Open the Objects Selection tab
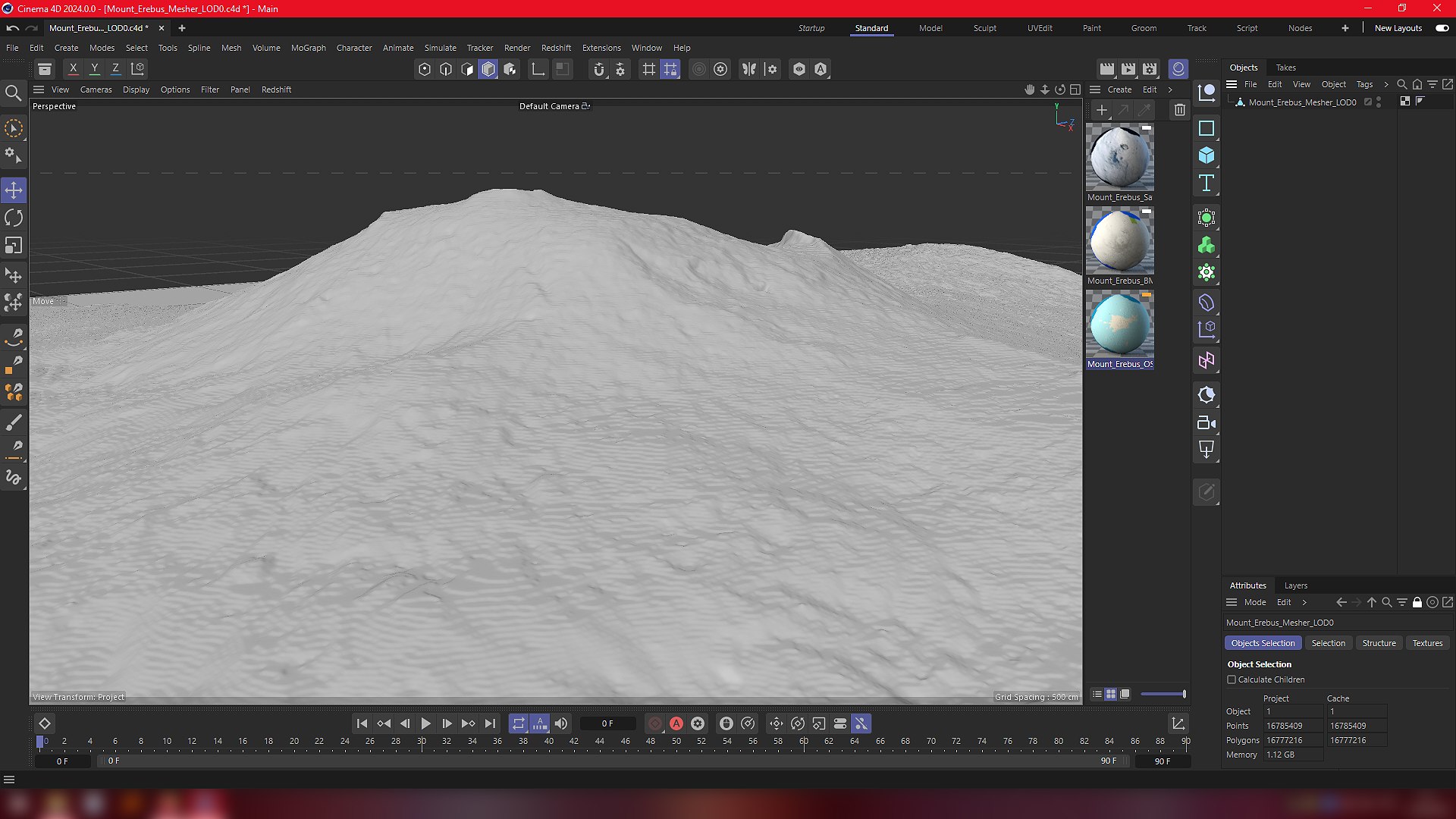The width and height of the screenshot is (1456, 819). pyautogui.click(x=1263, y=643)
